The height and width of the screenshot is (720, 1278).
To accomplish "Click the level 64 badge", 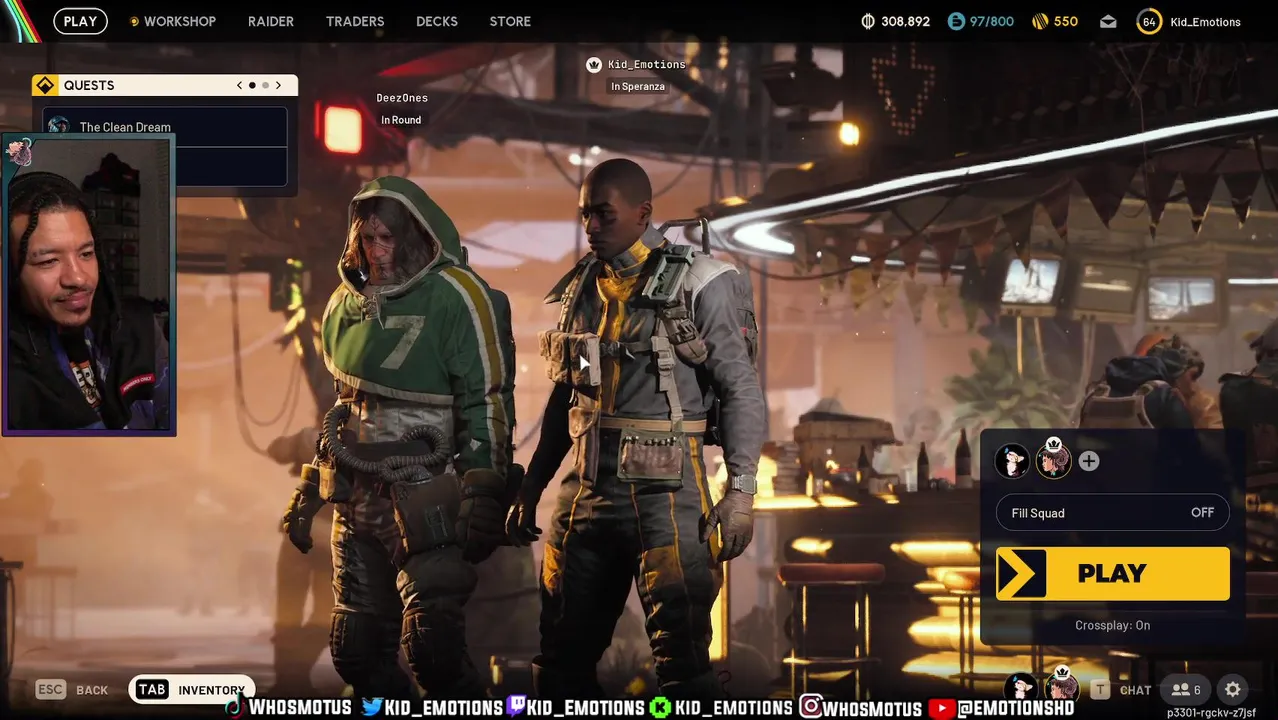I will point(1149,22).
